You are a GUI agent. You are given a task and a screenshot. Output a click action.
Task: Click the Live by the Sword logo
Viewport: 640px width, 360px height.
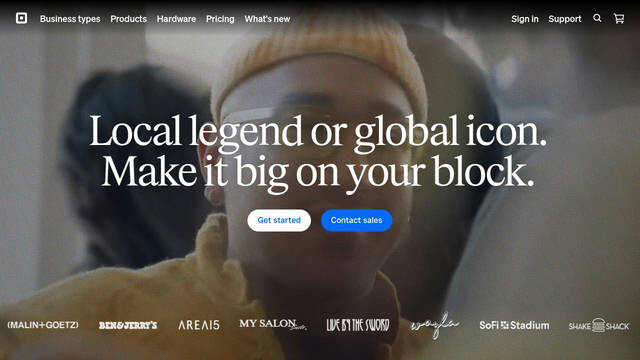pos(358,325)
